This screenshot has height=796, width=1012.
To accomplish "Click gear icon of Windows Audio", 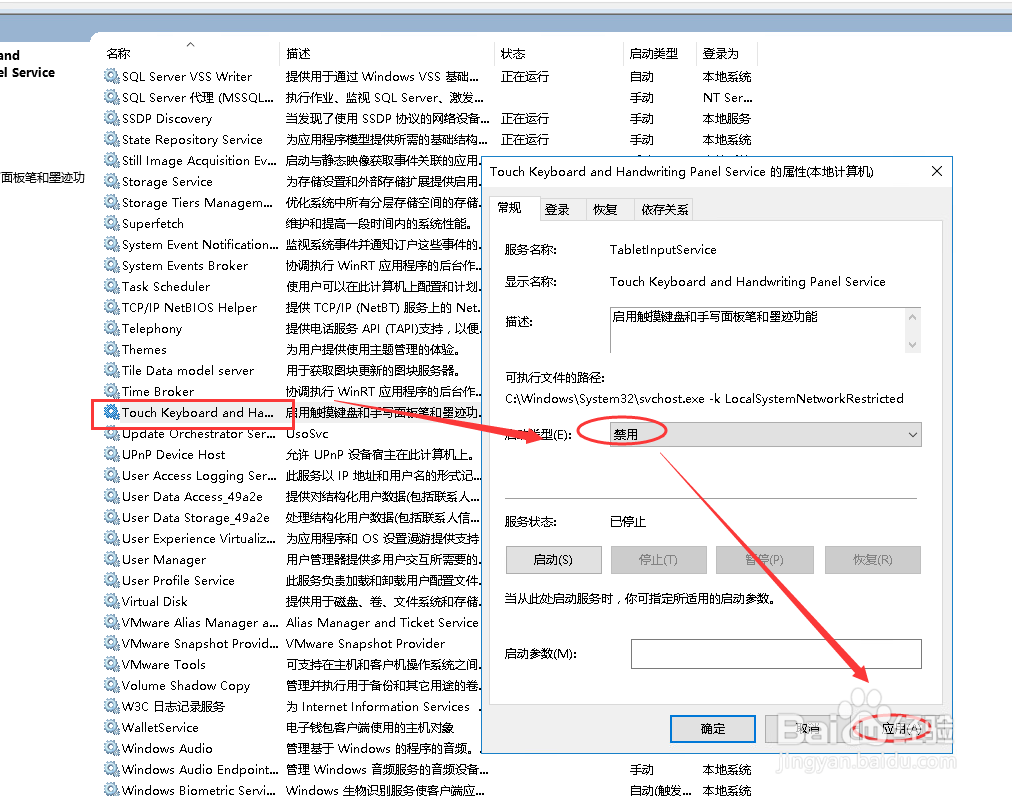I will (x=112, y=748).
